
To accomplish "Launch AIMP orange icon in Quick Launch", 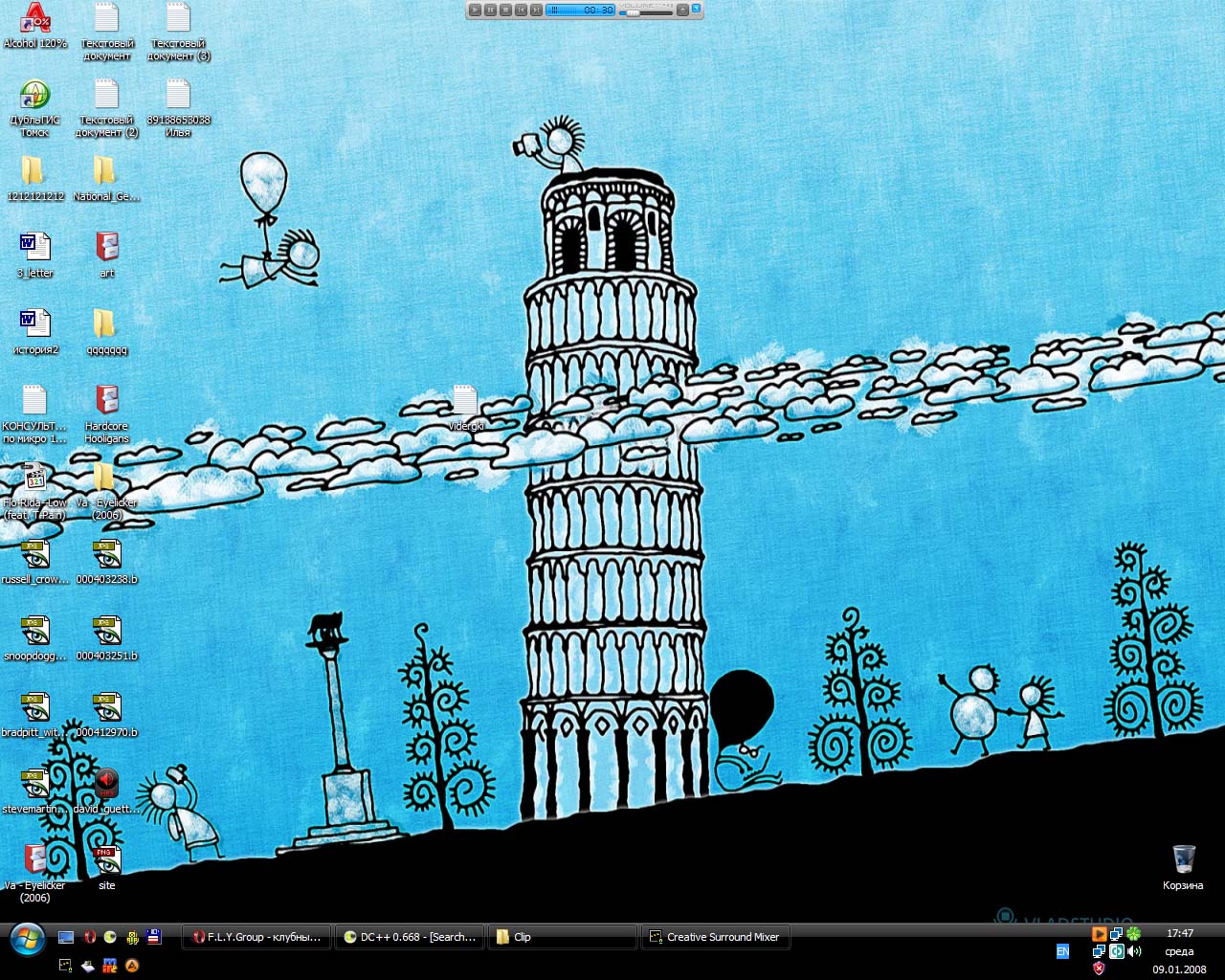I will [132, 965].
